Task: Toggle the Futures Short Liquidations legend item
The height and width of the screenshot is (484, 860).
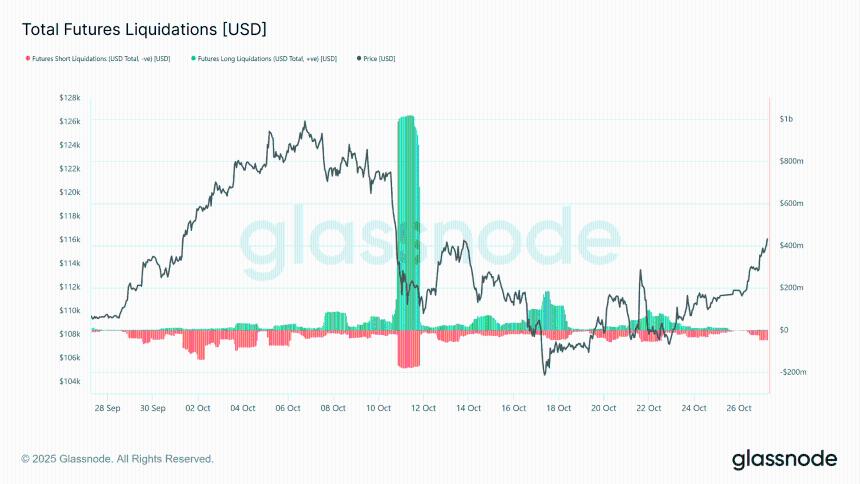Action: tap(100, 58)
